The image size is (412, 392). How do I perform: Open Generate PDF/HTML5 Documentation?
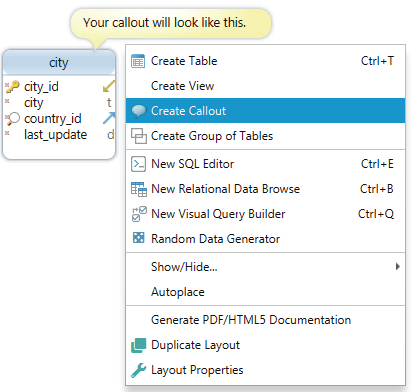point(266,320)
